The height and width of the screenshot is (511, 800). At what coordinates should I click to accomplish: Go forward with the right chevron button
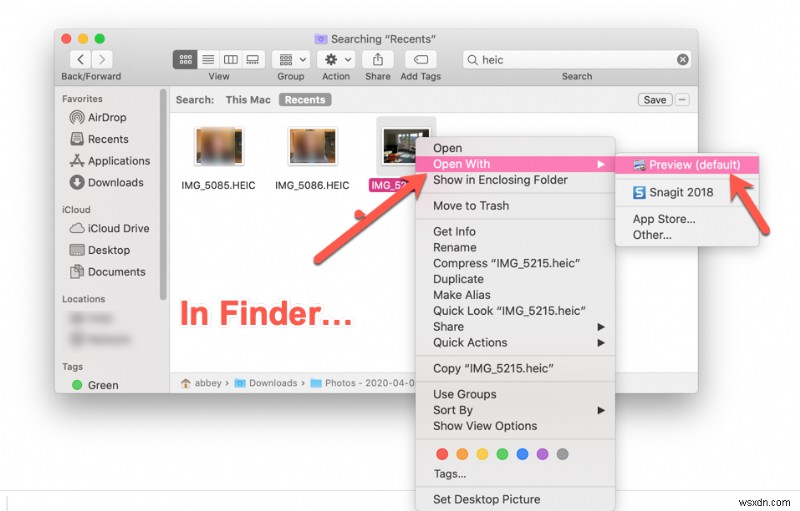coord(102,60)
